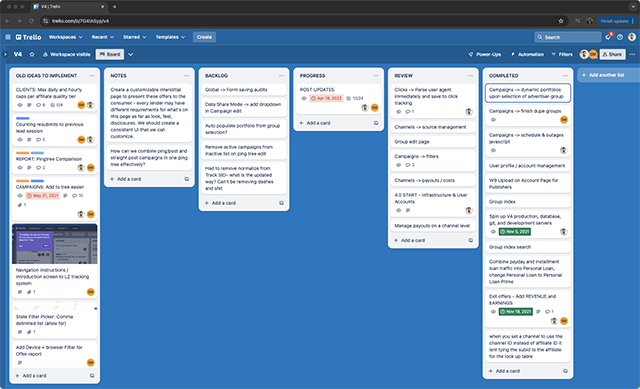Screen dimensions: 640x389
Task: Open the help question mark icon
Action: pyautogui.click(x=620, y=37)
